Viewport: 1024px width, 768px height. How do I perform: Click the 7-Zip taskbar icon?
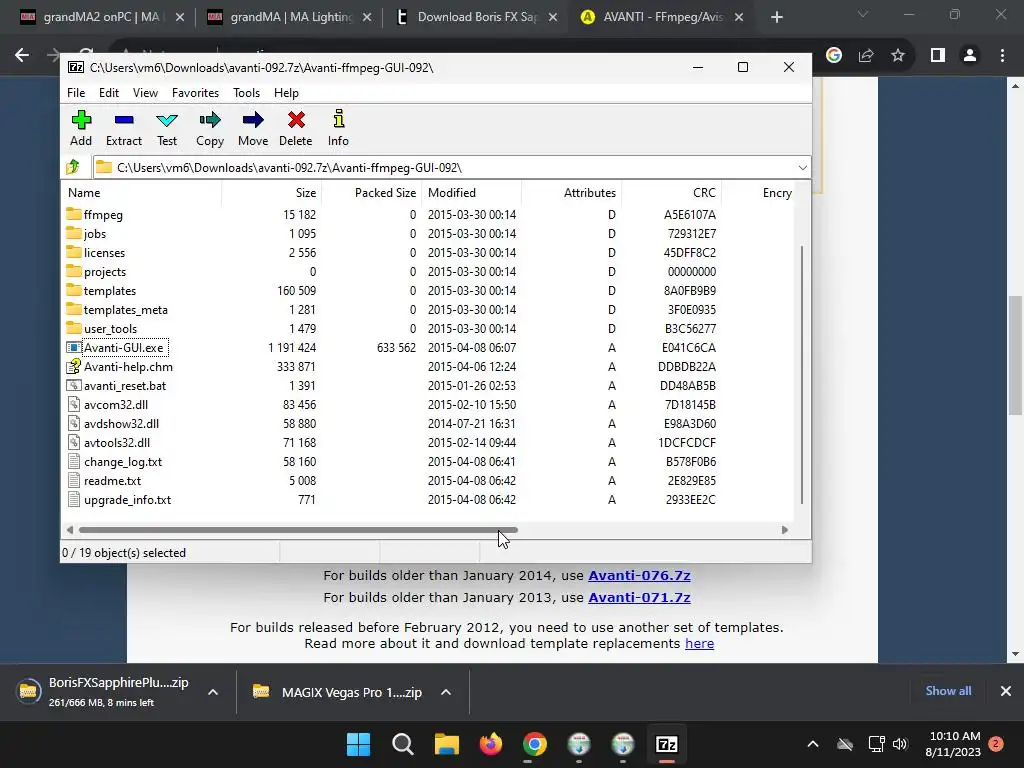point(667,744)
